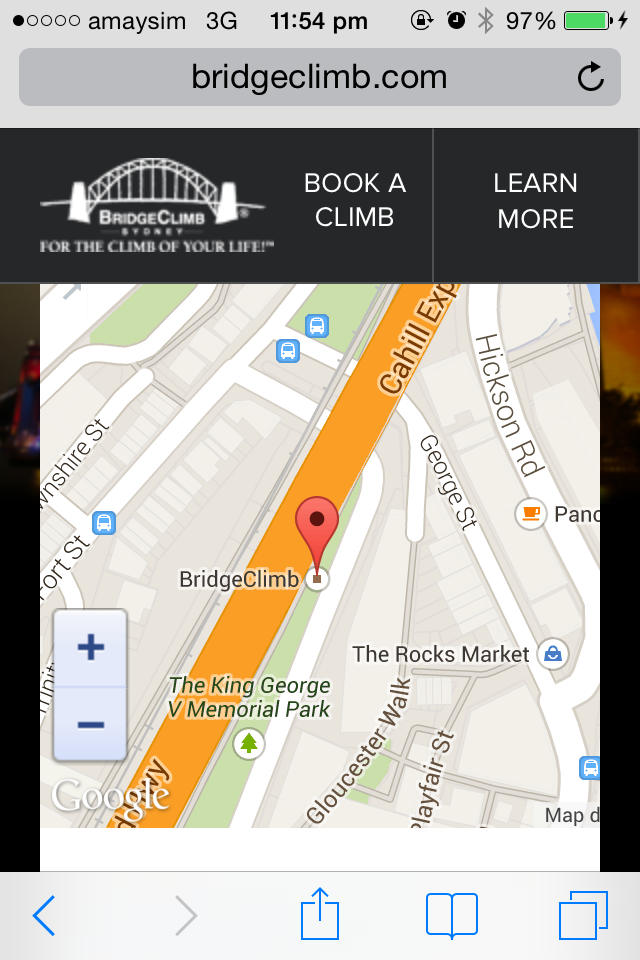Tap the Safari reload page icon
This screenshot has height=960, width=640.
click(x=590, y=77)
